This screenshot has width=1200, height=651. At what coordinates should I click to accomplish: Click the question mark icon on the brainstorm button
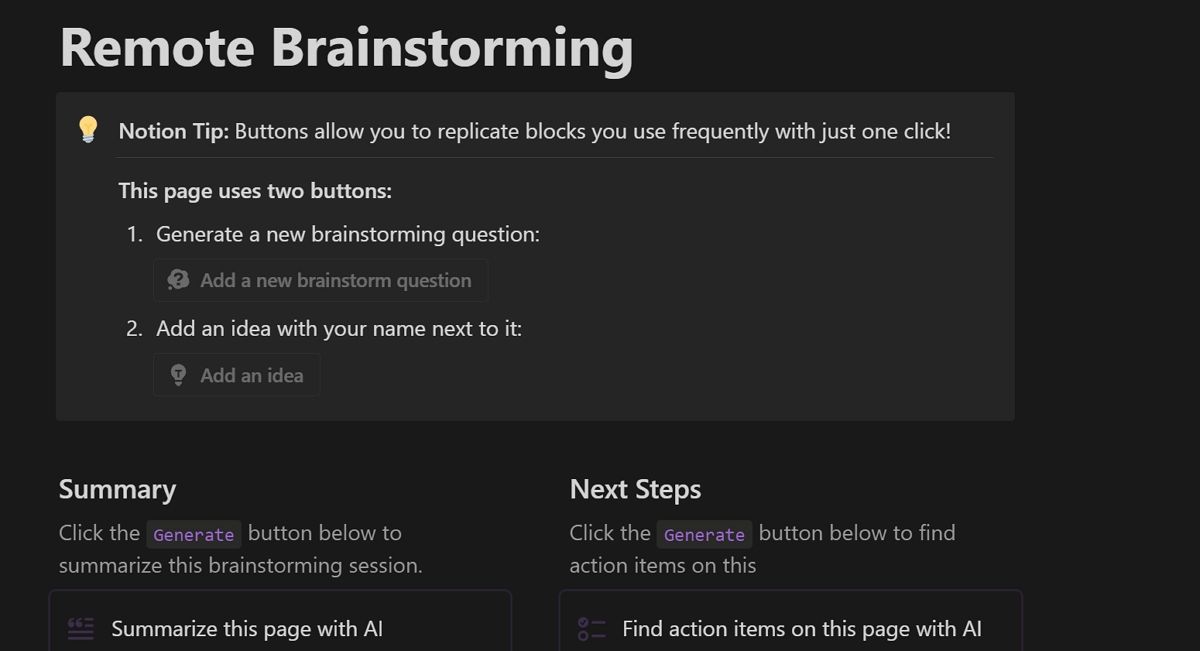(x=178, y=280)
